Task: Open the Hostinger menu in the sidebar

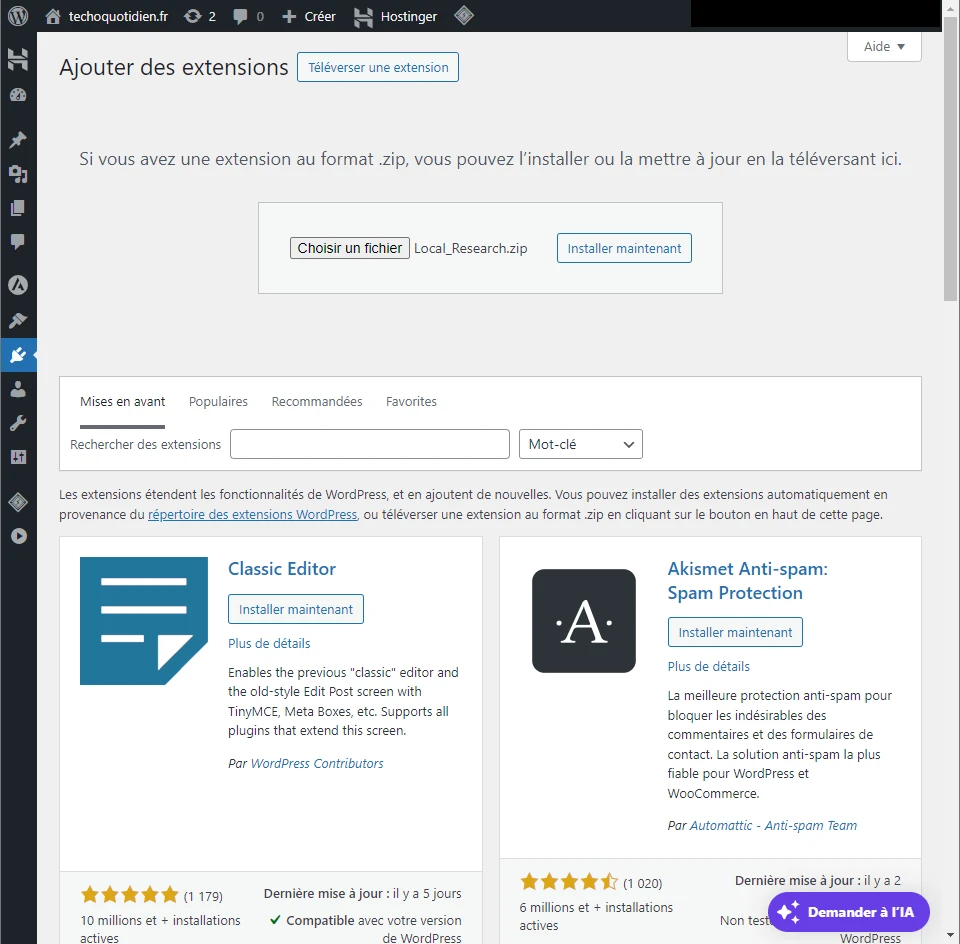Action: point(18,59)
